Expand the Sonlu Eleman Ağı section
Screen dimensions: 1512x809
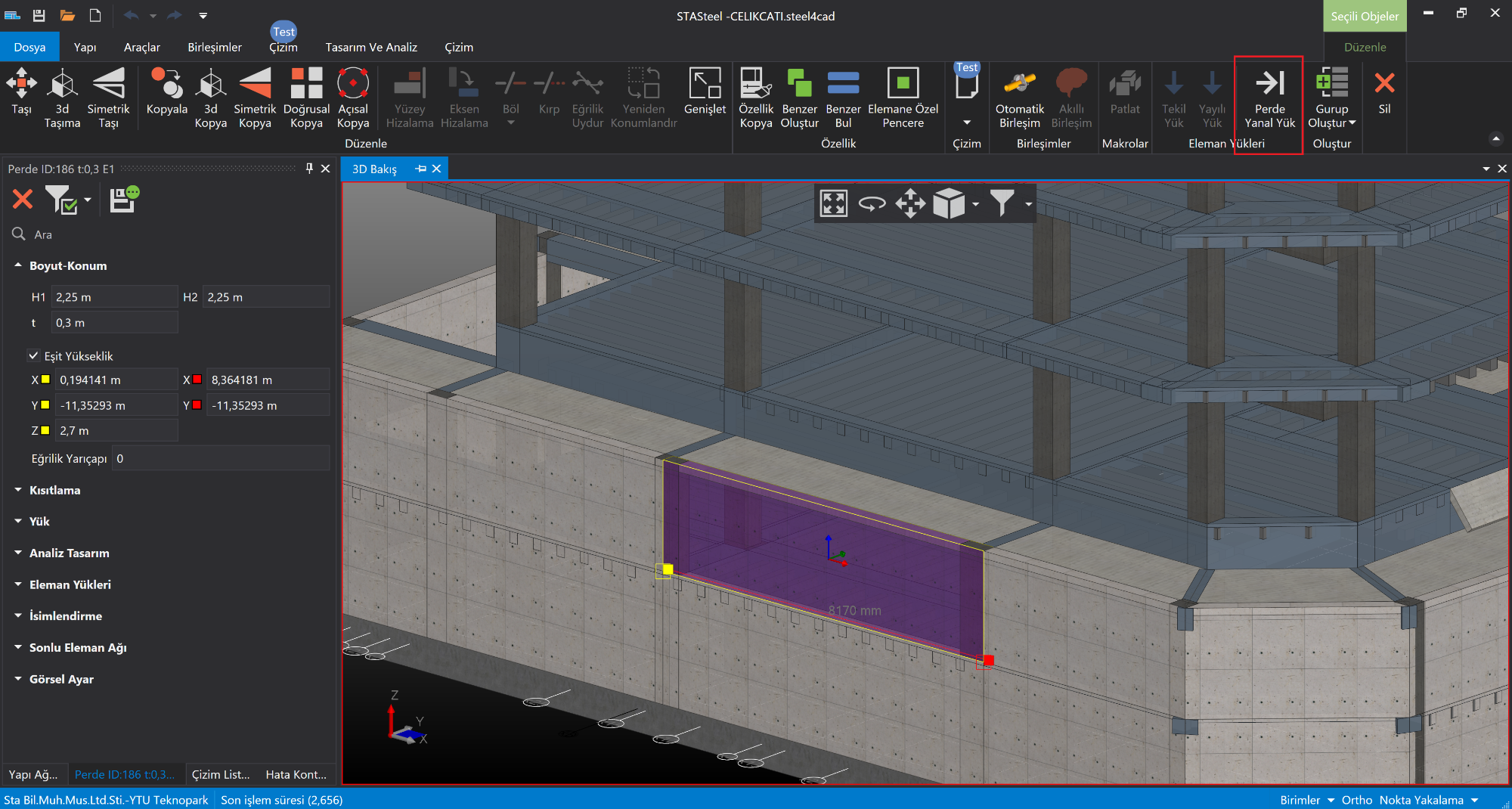(77, 647)
